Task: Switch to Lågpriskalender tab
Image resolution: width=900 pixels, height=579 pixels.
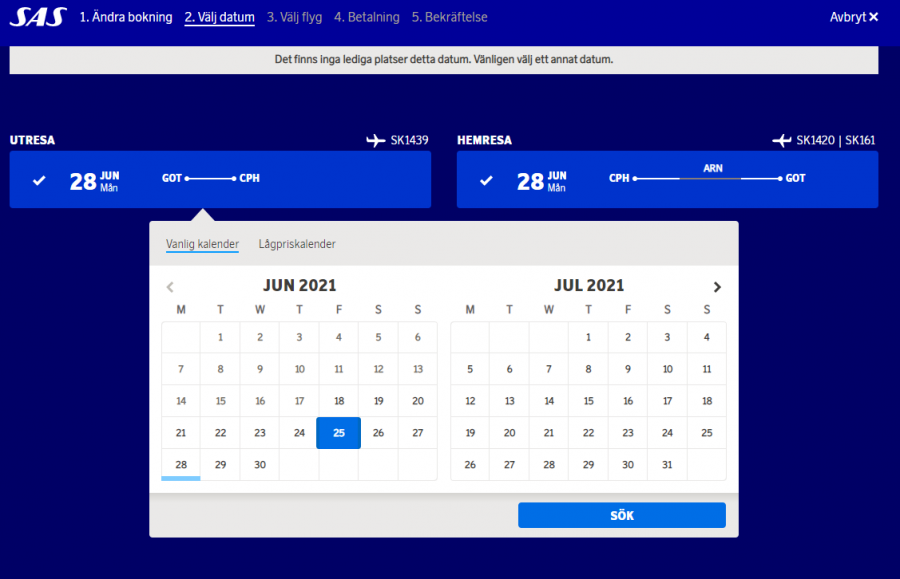Action: 297,244
